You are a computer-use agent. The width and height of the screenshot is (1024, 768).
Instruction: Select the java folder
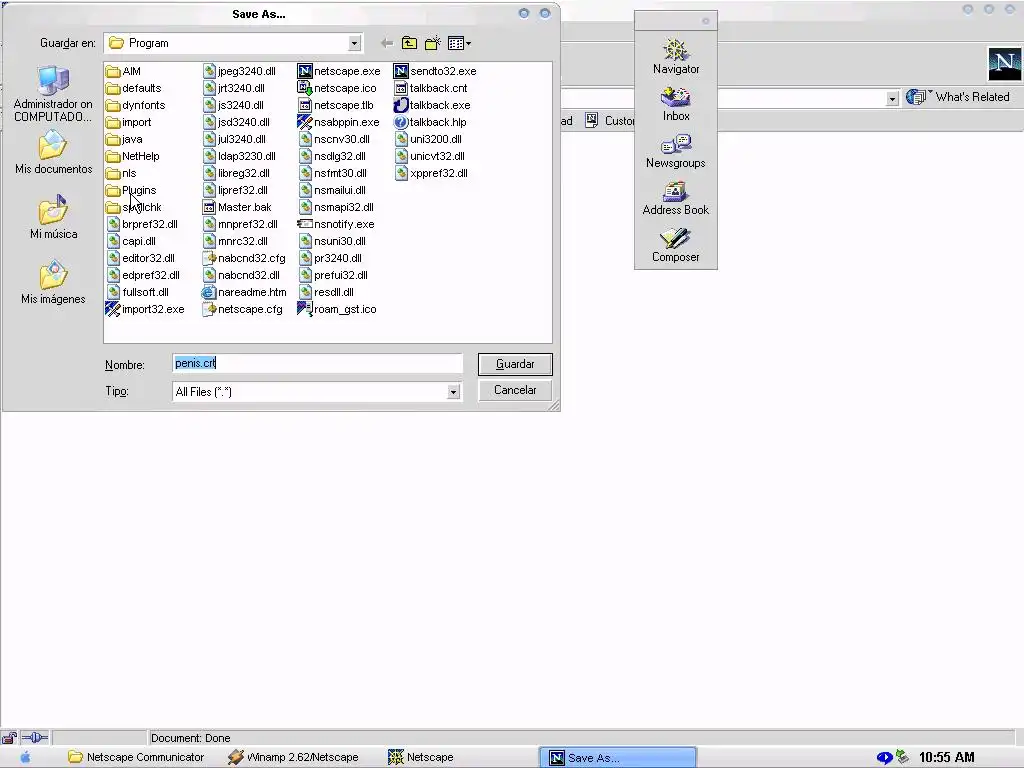click(x=124, y=139)
